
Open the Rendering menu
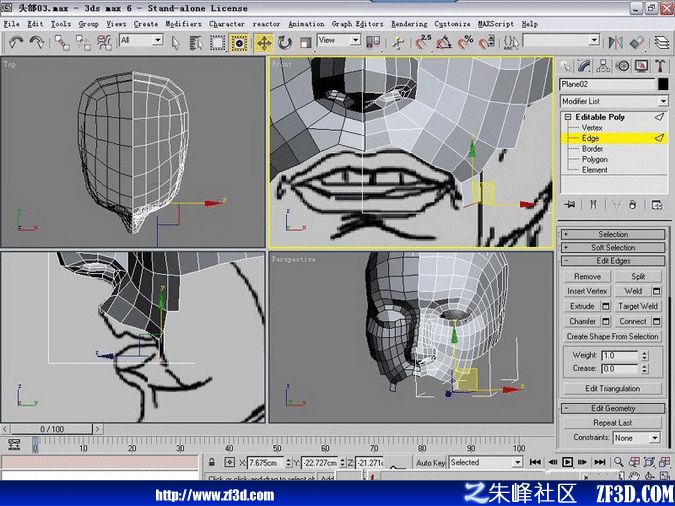[x=409, y=24]
